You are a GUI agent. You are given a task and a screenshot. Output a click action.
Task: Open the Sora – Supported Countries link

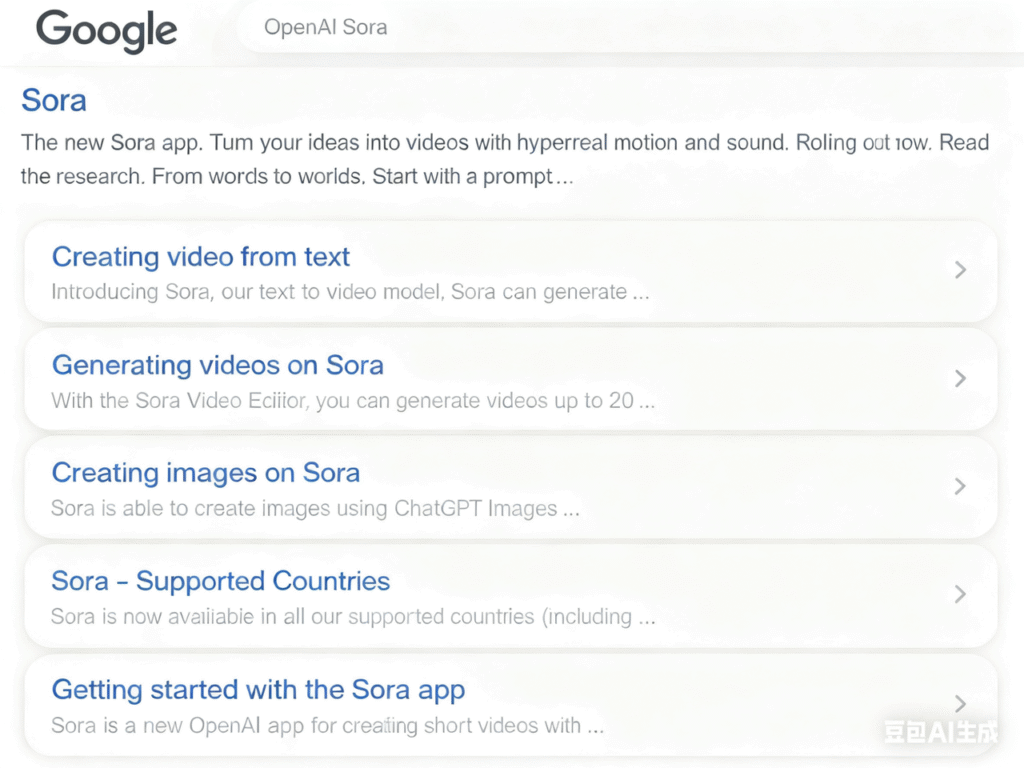point(220,581)
